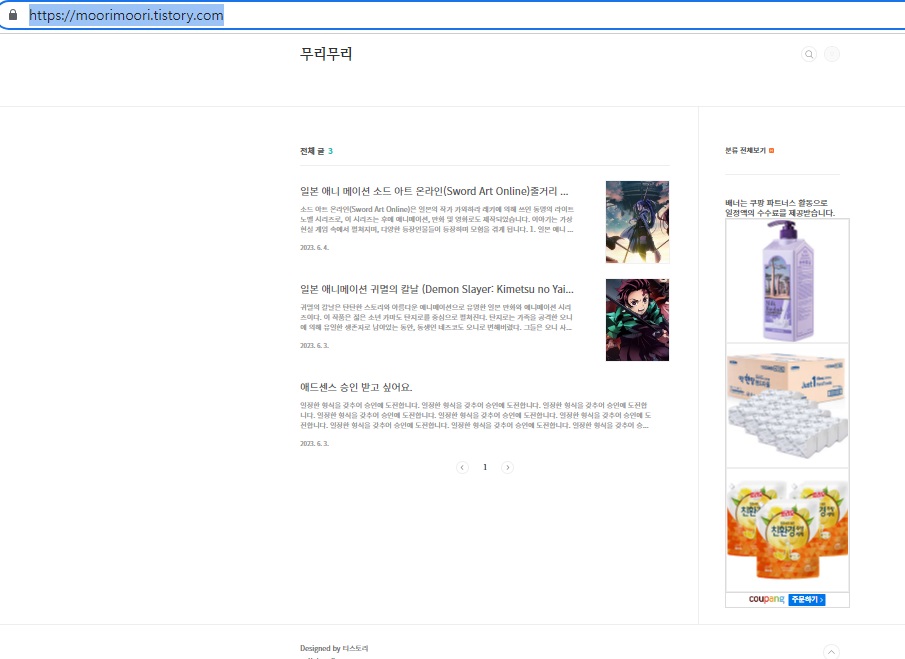Image resolution: width=905 pixels, height=659 pixels.
Task: Click the round profile icon beside search
Action: point(832,54)
